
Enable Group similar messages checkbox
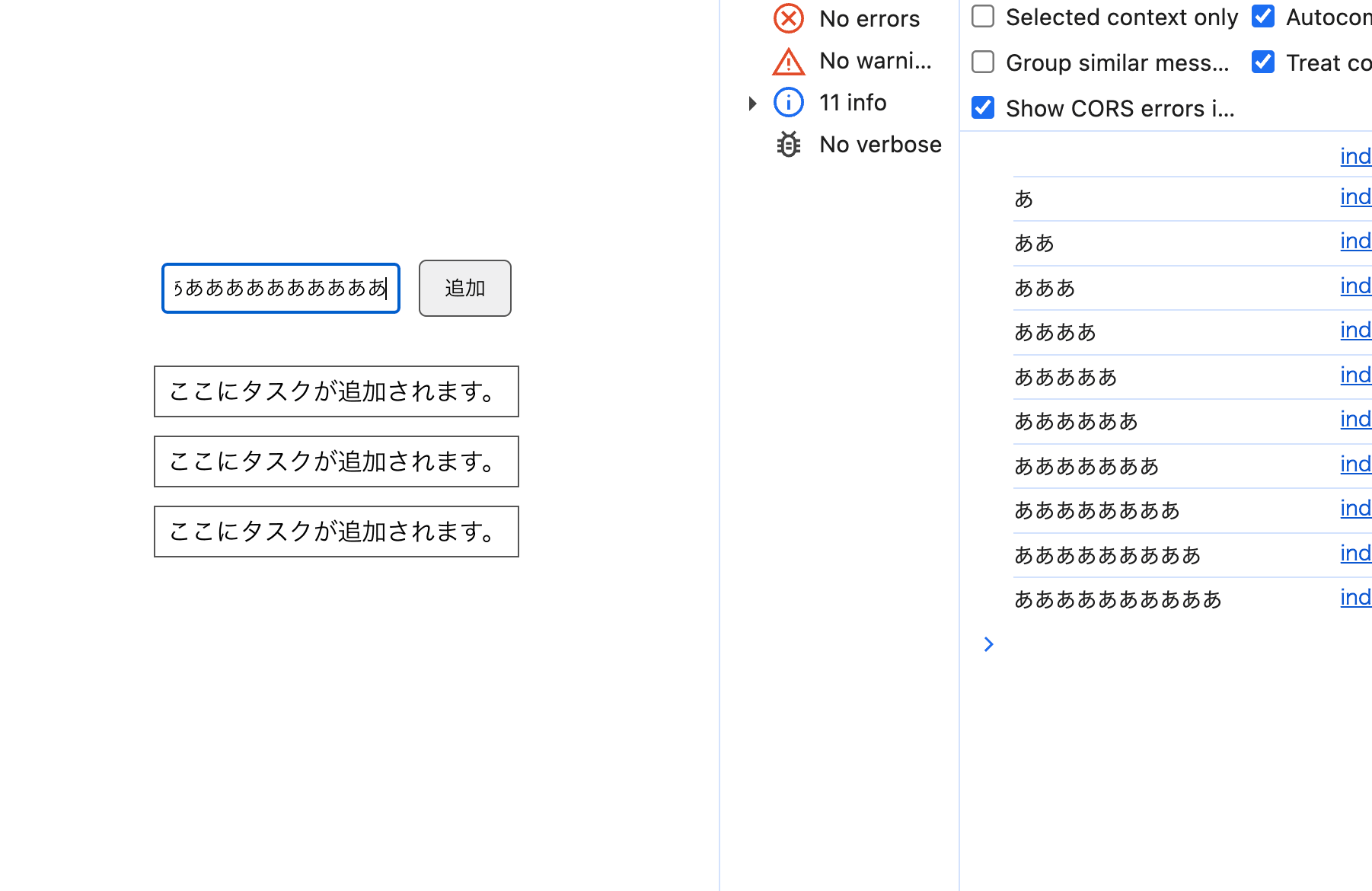(983, 62)
